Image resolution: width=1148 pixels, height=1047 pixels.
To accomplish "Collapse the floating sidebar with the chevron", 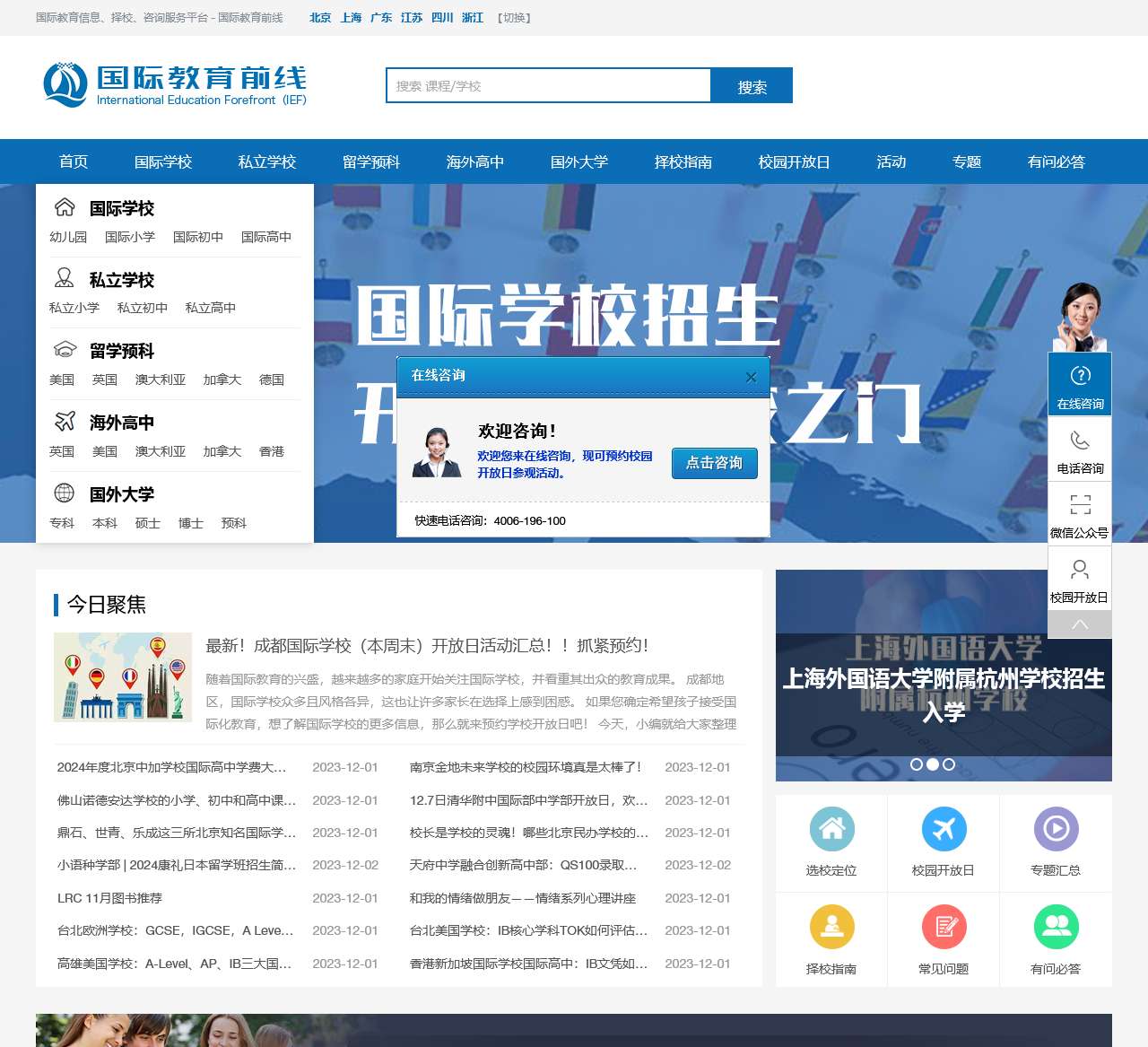I will (1080, 624).
